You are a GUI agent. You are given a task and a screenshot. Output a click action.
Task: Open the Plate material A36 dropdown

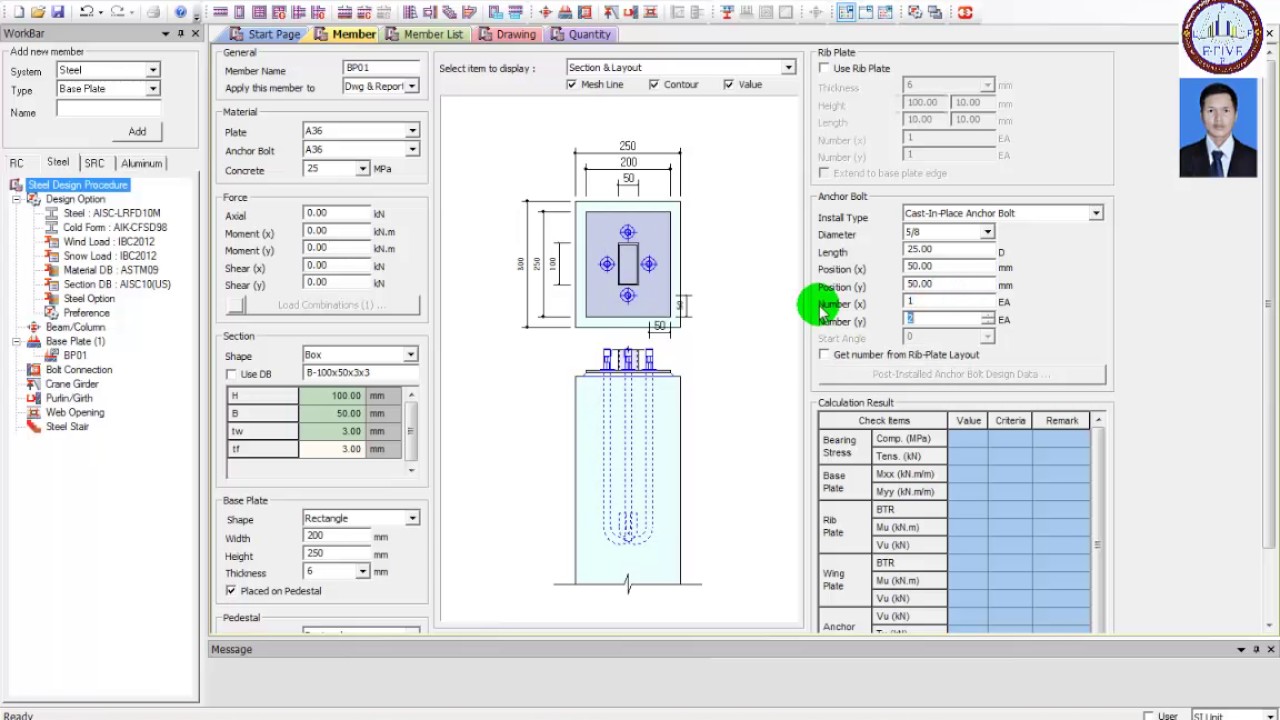[x=412, y=131]
